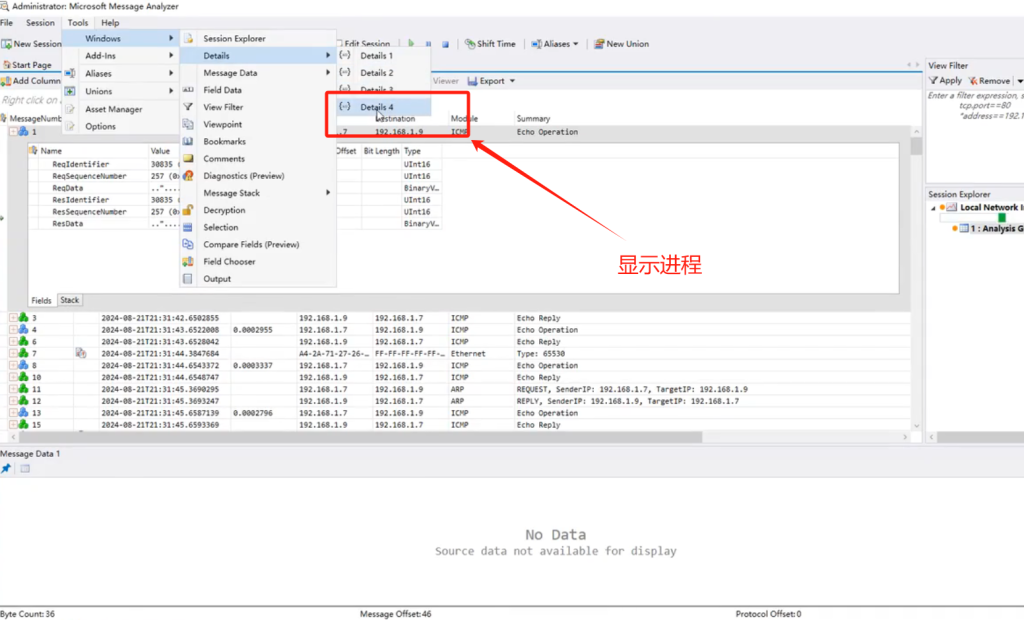Click the message list scroll-down arrow
Image resolution: width=1024 pixels, height=620 pixels.
pyautogui.click(x=916, y=425)
